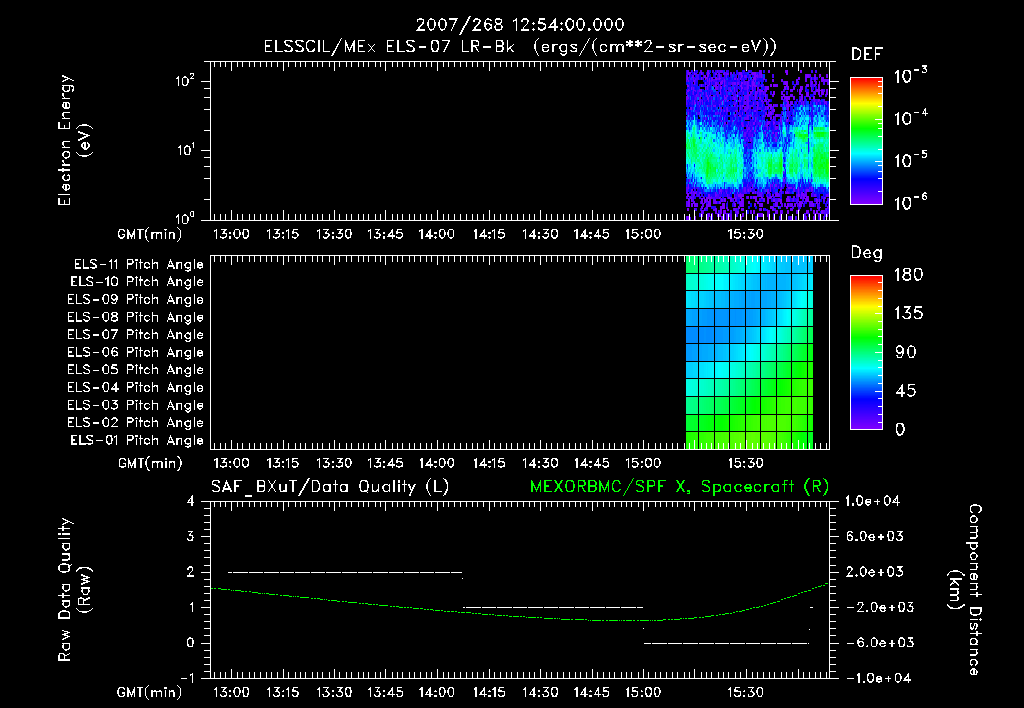Click the -6.0e+03 distance tick label
The width and height of the screenshot is (1024, 708).
pyautogui.click(x=880, y=643)
